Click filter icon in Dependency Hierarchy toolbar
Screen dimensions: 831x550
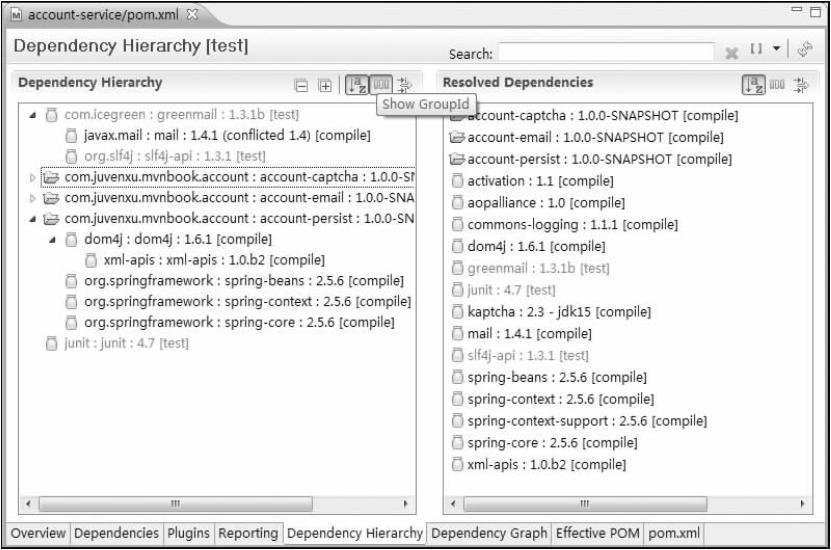click(405, 85)
